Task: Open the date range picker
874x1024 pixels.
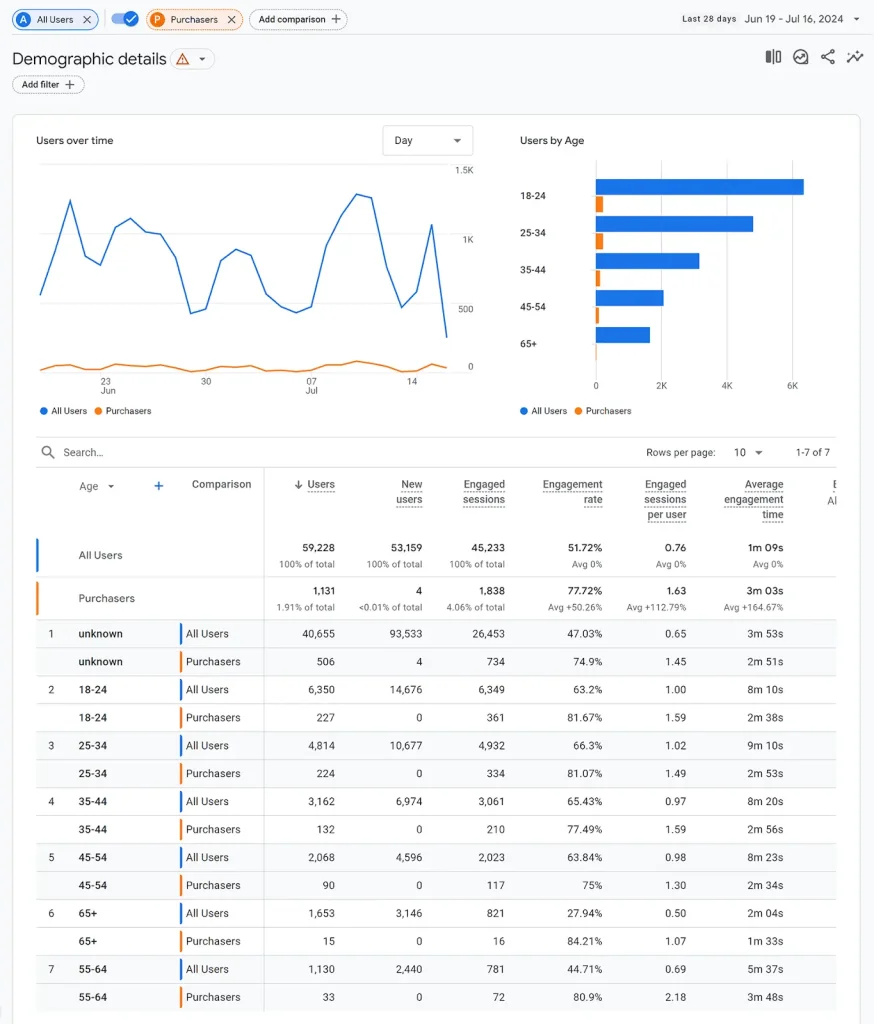Action: coord(770,19)
